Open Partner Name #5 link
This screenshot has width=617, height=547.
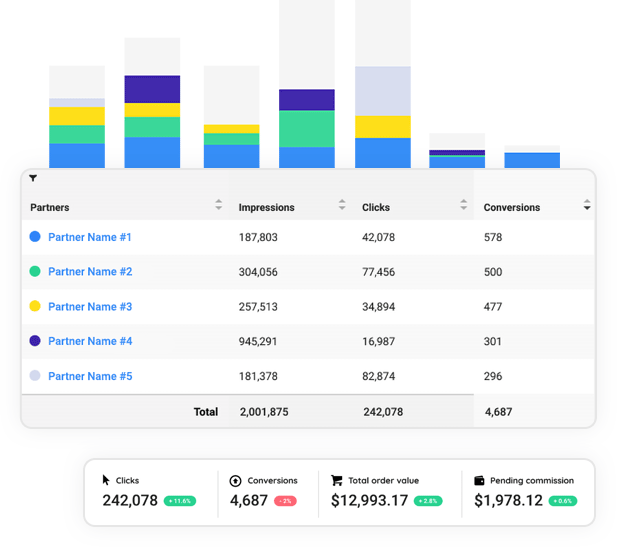pos(90,376)
